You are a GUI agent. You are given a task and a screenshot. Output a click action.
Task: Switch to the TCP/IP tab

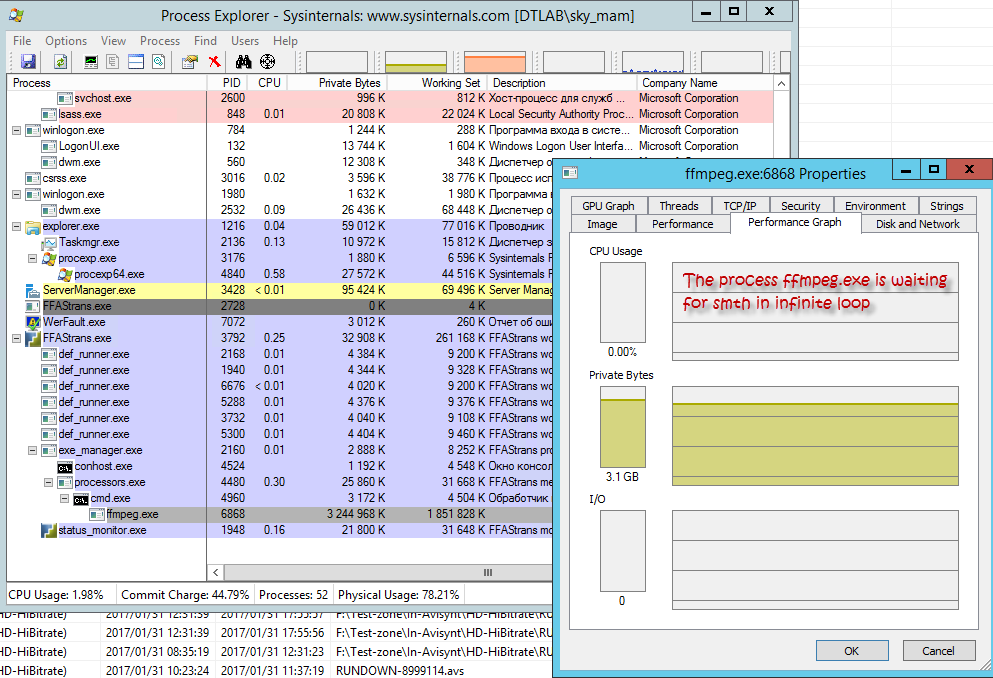pyautogui.click(x=740, y=206)
